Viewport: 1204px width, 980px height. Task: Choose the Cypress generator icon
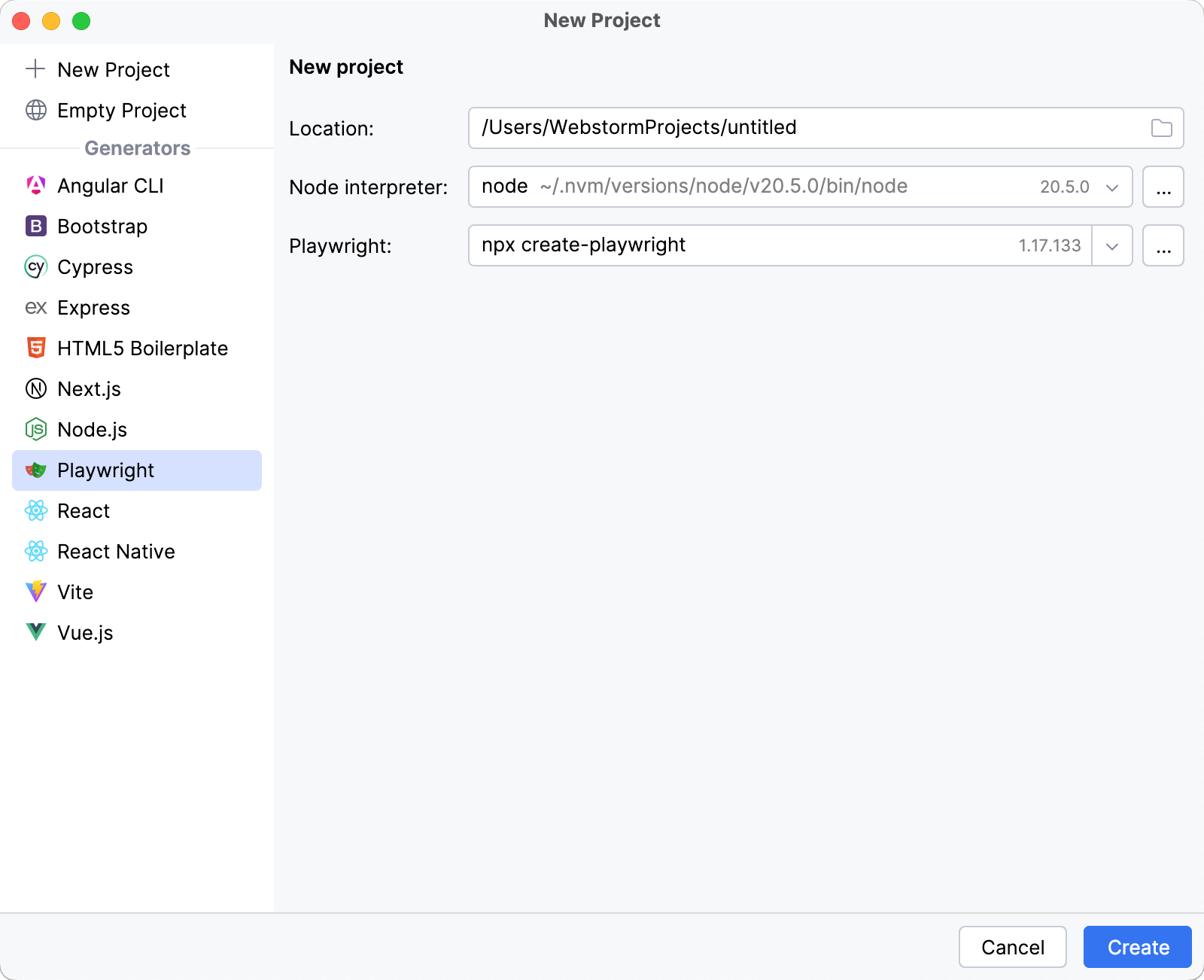click(36, 267)
